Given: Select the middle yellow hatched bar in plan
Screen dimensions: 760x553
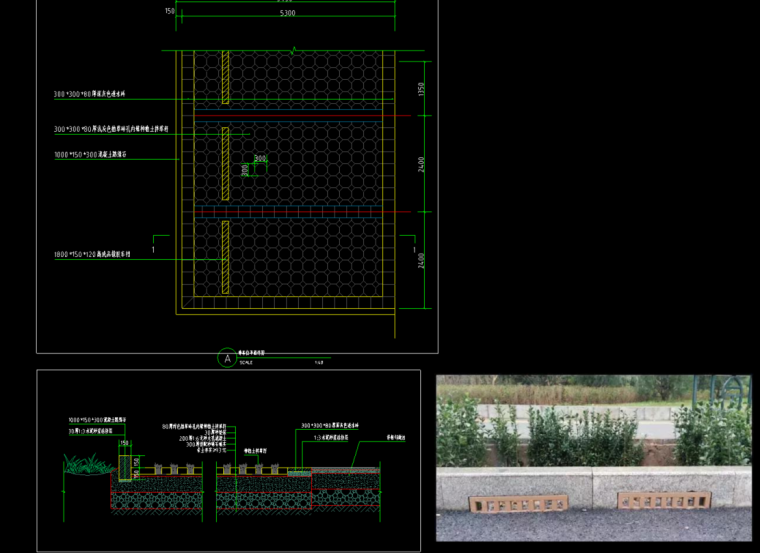Looking at the screenshot, I should pos(226,164).
